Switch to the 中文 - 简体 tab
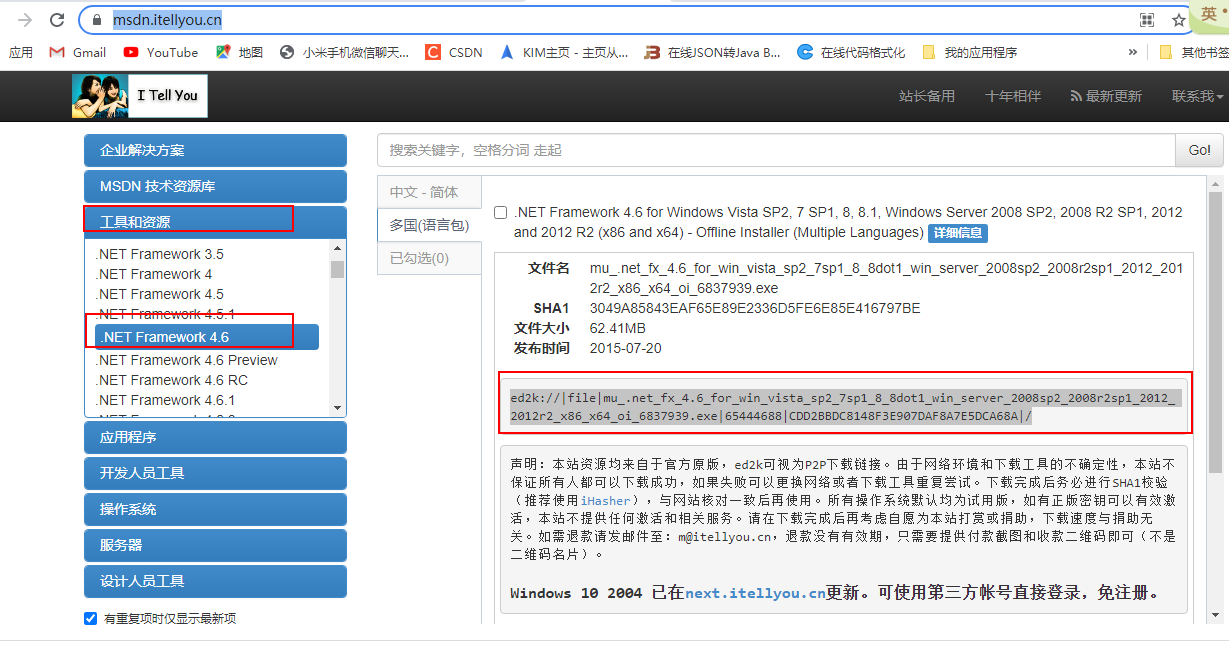This screenshot has height=647, width=1229. [x=429, y=192]
